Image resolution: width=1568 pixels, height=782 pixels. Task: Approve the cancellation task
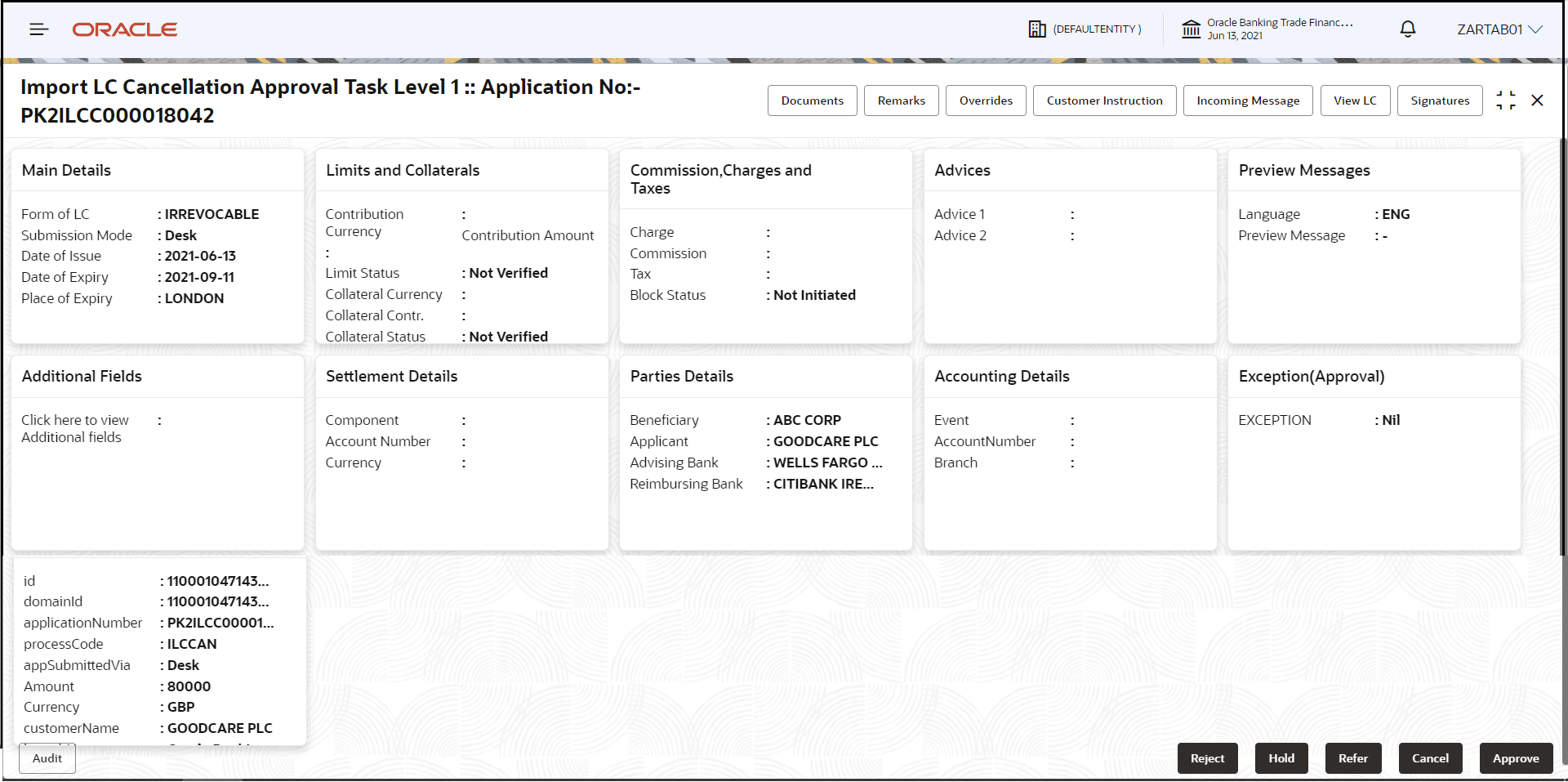[1515, 758]
